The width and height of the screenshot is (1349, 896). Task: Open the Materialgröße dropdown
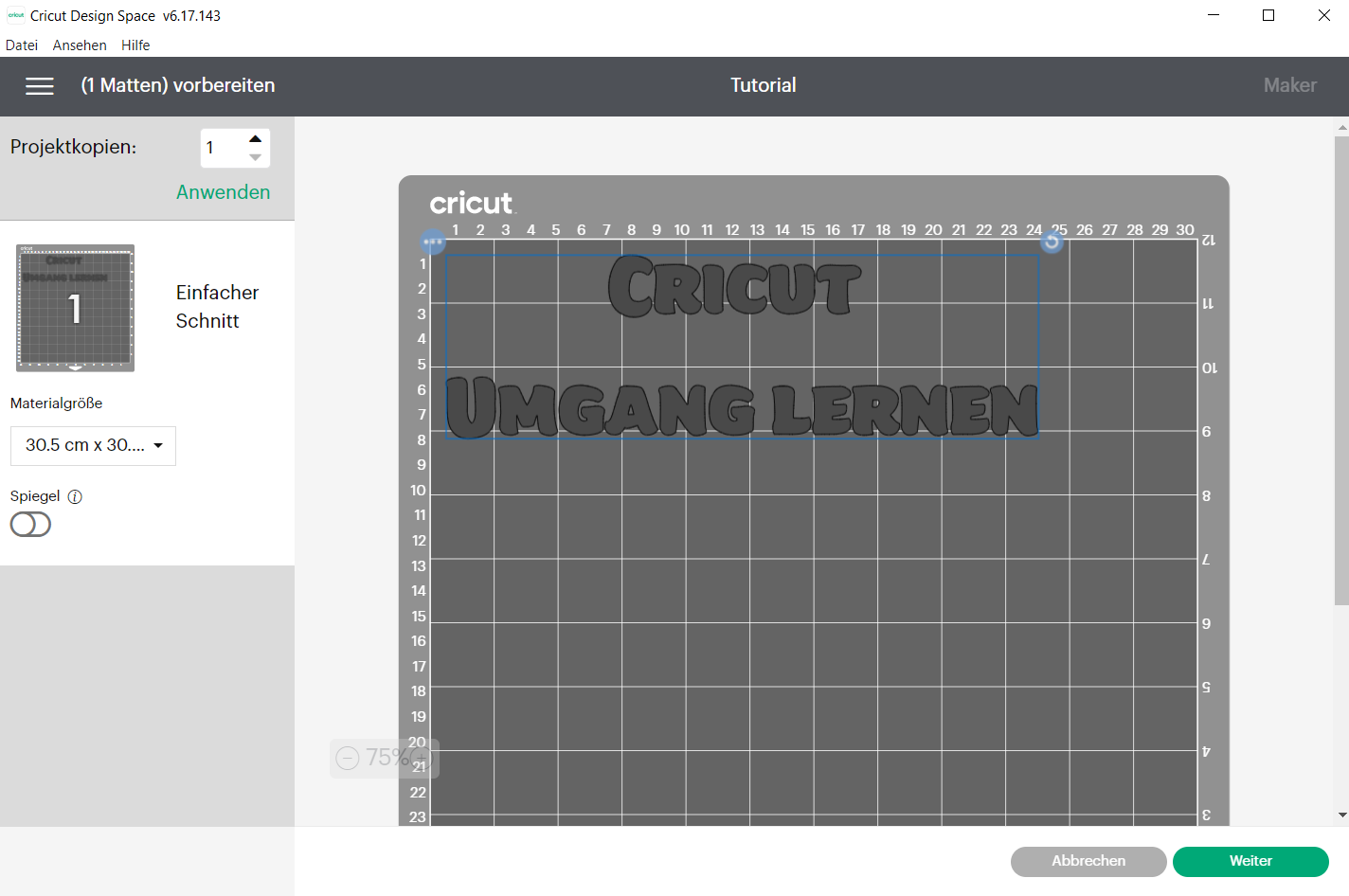point(93,445)
